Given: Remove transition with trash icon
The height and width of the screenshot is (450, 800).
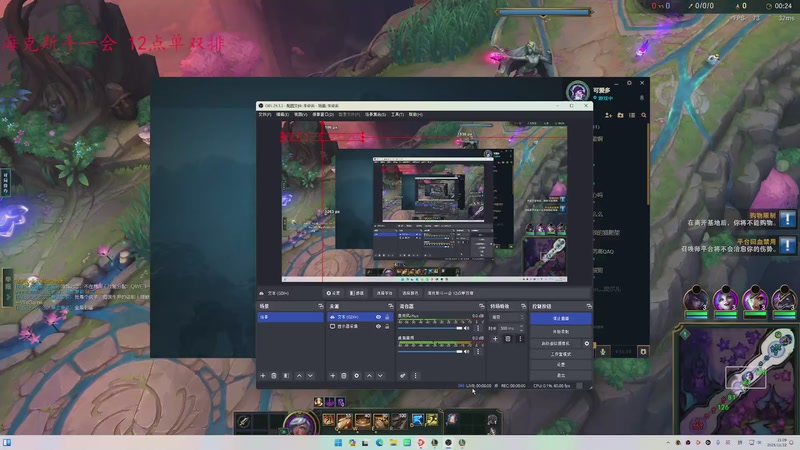Looking at the screenshot, I should click(x=507, y=339).
